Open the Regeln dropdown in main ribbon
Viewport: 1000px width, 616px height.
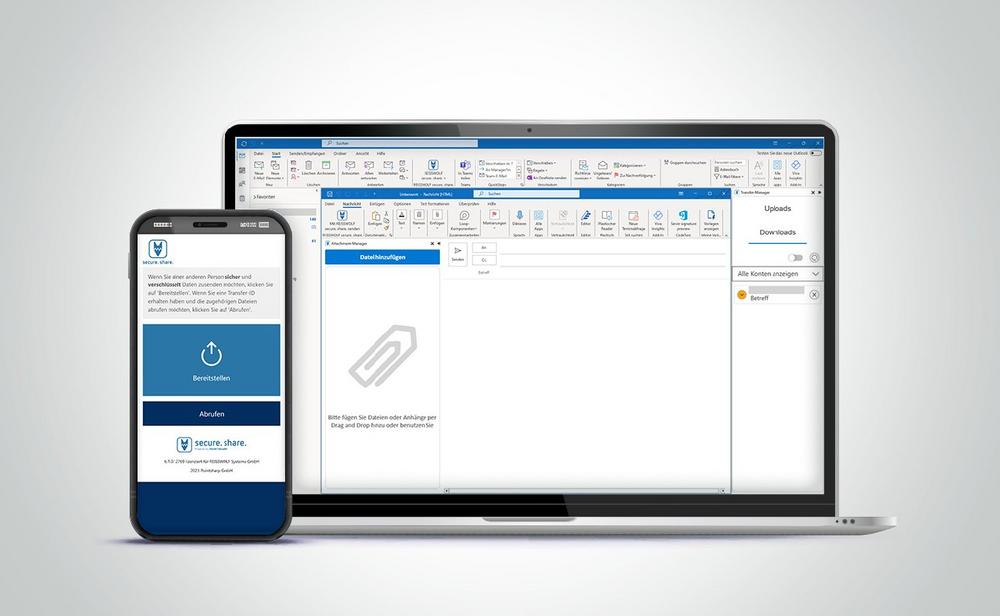537,170
